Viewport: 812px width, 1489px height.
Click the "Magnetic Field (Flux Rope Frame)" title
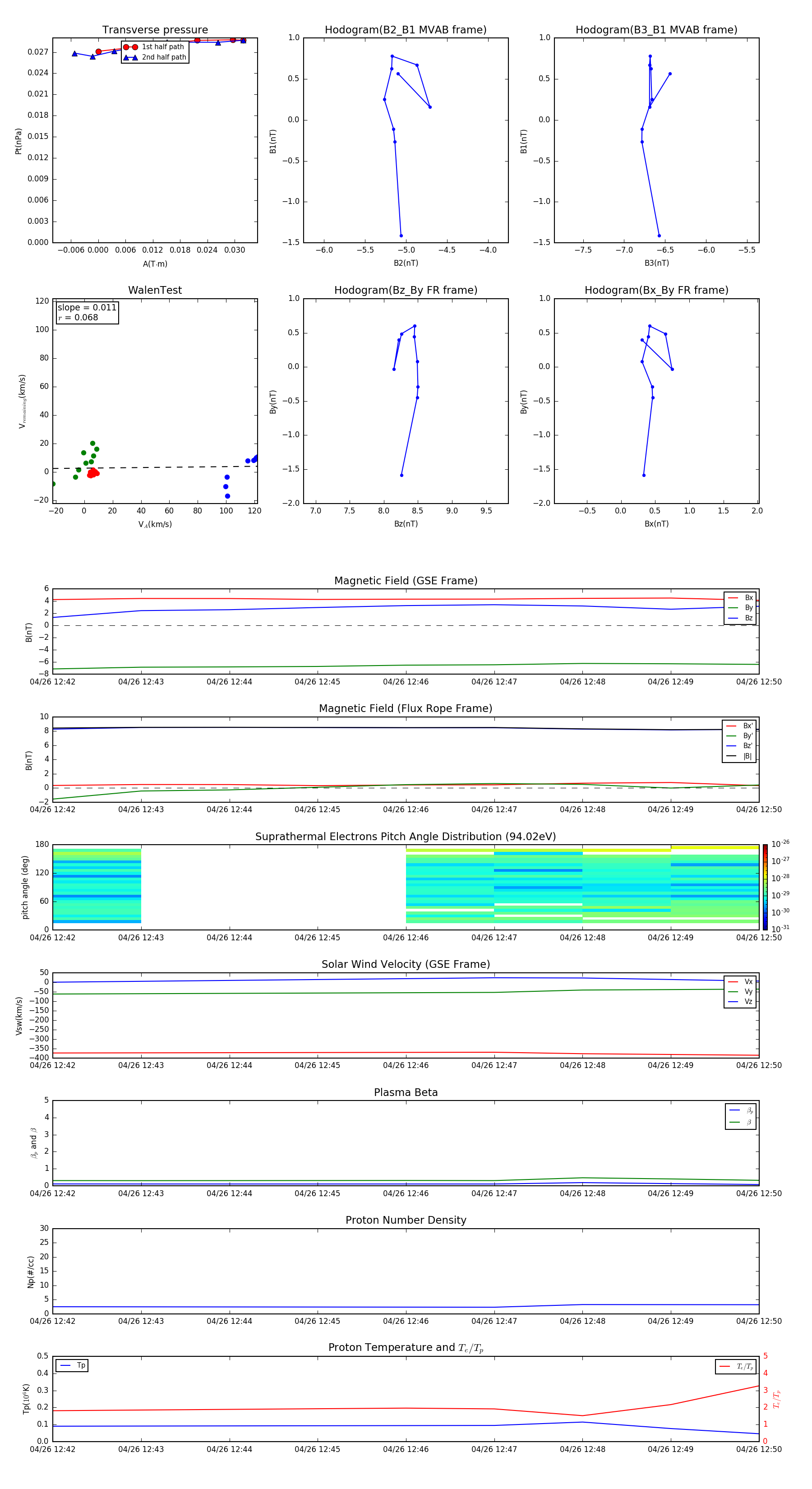(x=406, y=709)
